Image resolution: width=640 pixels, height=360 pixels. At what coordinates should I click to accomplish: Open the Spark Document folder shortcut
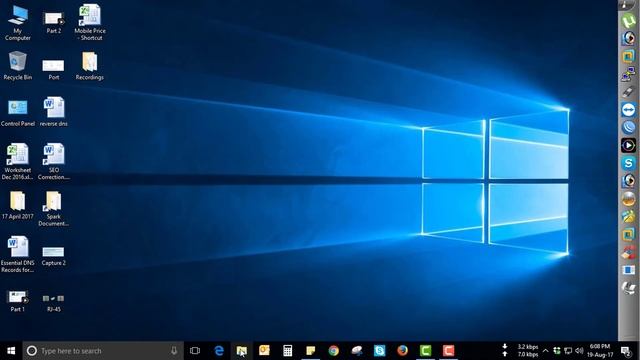[53, 209]
